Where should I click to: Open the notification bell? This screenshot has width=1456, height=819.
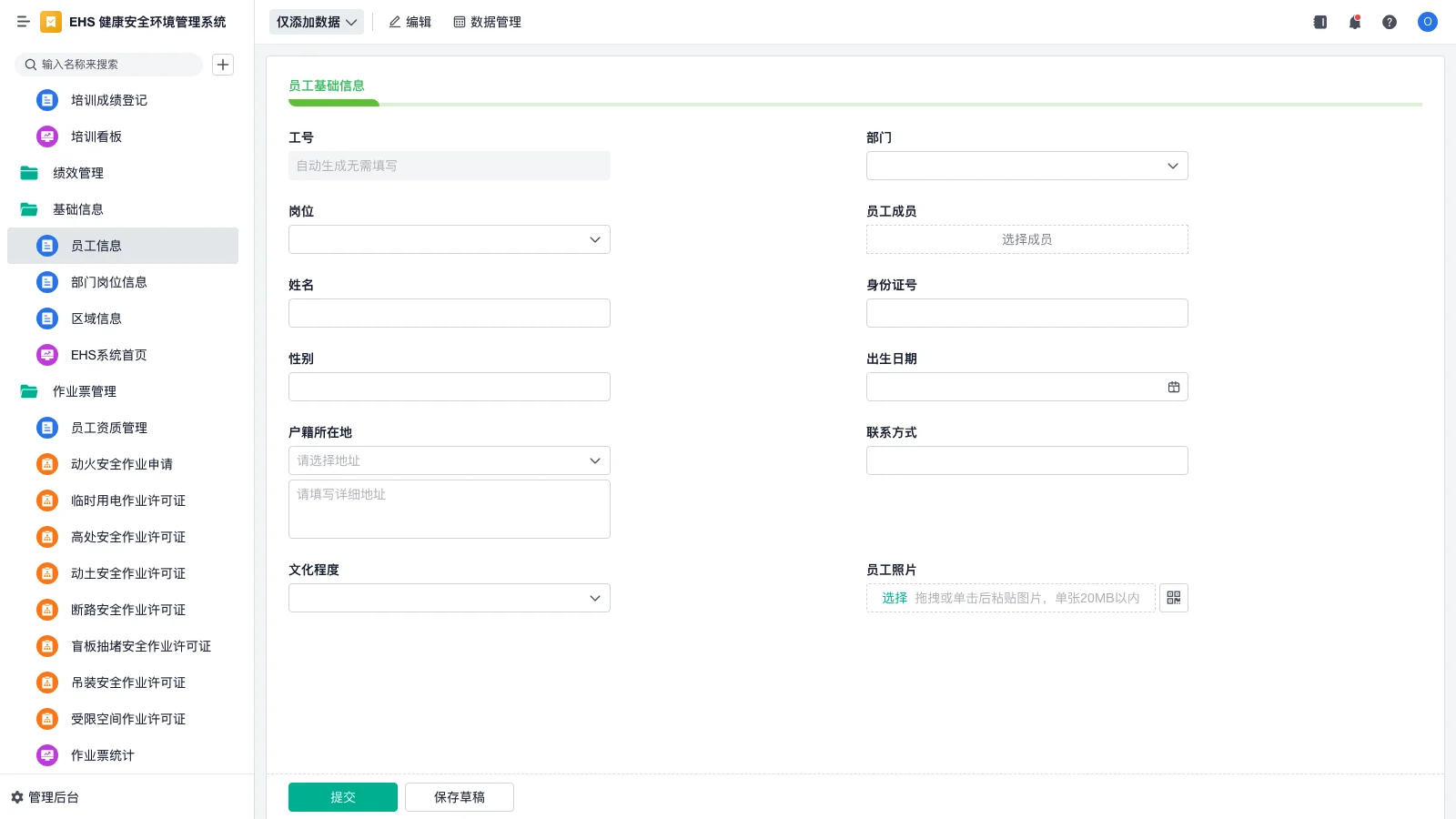point(1355,22)
